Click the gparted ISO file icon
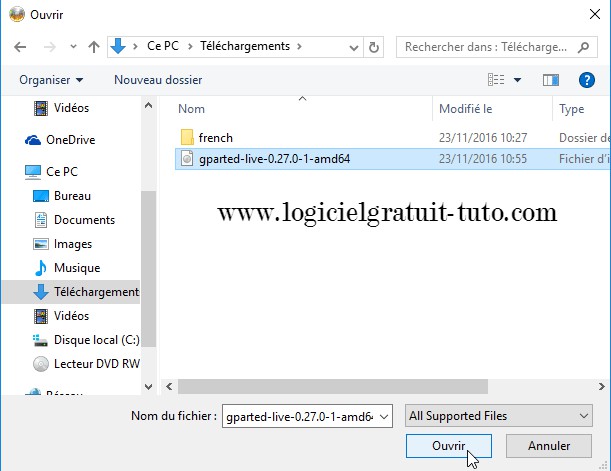The height and width of the screenshot is (471, 611). (x=187, y=159)
